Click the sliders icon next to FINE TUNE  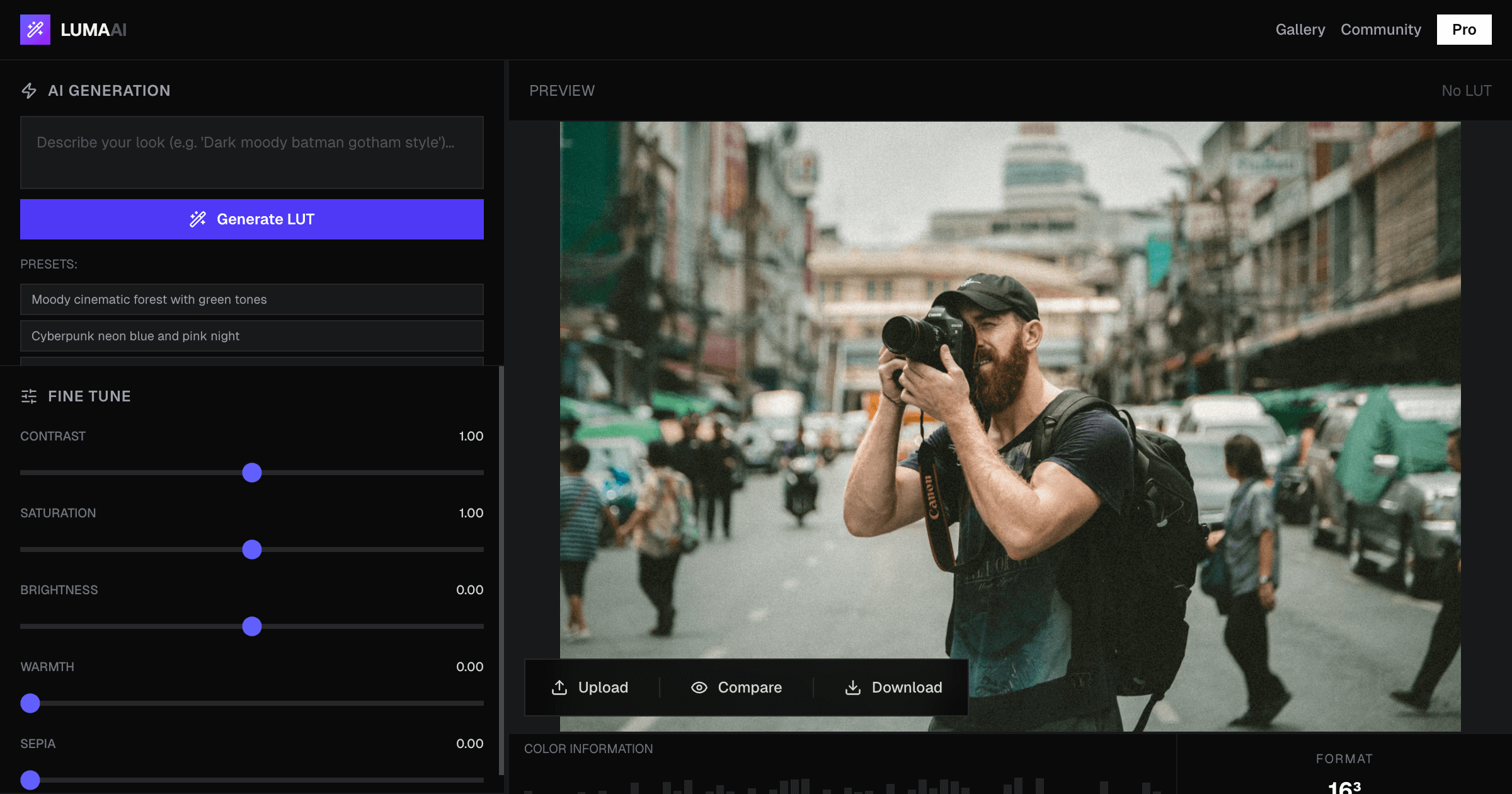click(29, 396)
